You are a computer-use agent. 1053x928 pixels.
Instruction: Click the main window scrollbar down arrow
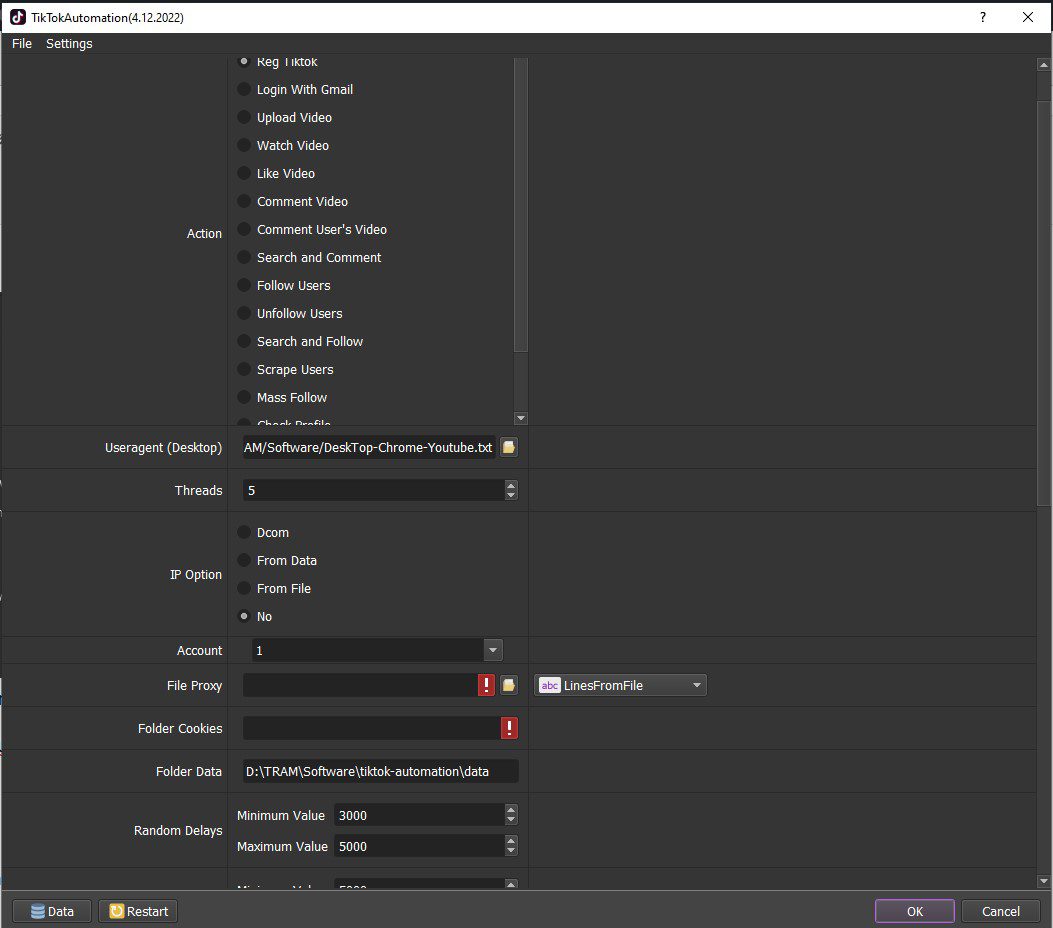pos(1044,880)
